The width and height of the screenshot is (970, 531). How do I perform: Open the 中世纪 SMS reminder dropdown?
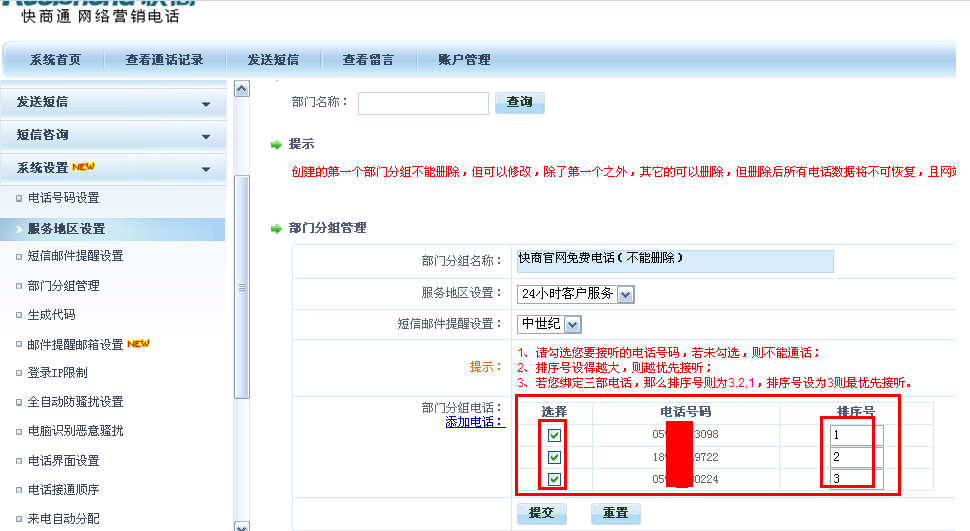(572, 324)
